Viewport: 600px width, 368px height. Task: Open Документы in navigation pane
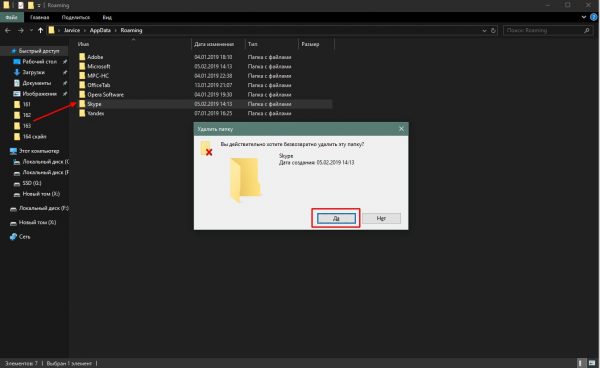click(37, 83)
